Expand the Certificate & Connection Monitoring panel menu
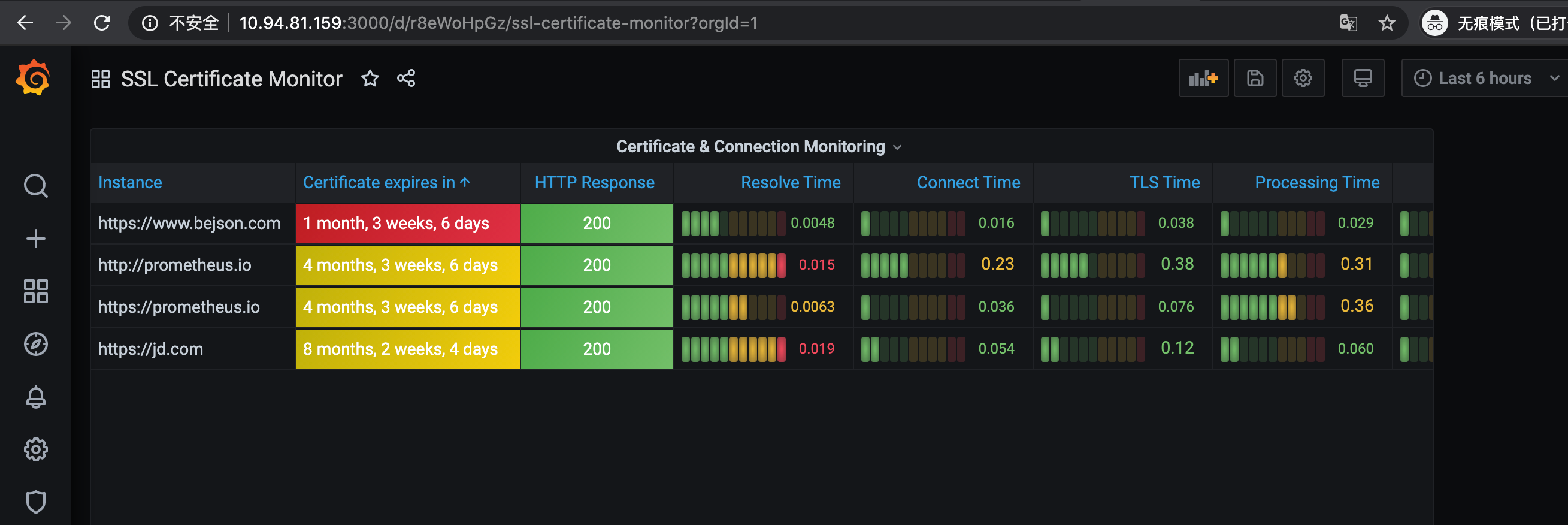The image size is (1568, 525). coord(758,147)
